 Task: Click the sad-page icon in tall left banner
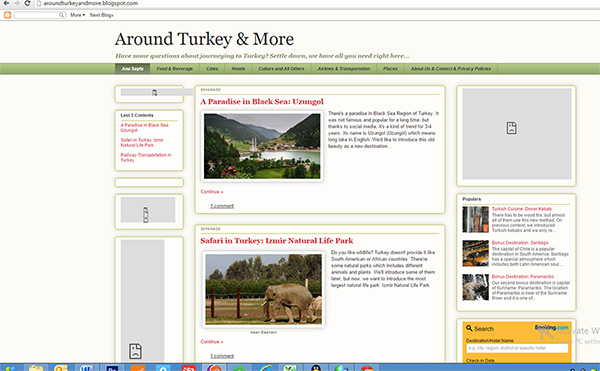[135, 351]
